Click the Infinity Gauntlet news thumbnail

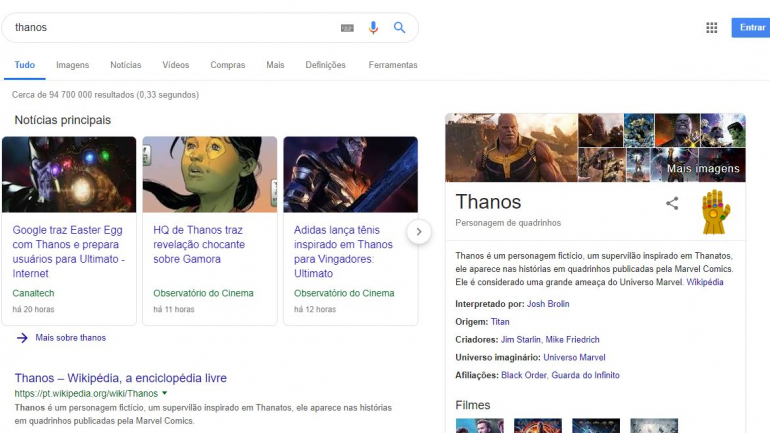(x=69, y=174)
